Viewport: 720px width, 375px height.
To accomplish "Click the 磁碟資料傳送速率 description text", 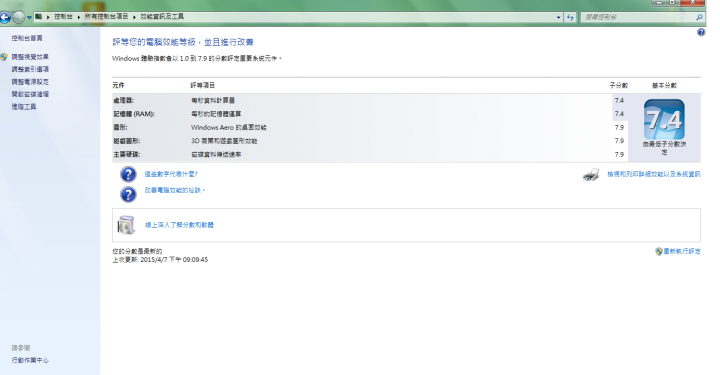I will 216,155.
